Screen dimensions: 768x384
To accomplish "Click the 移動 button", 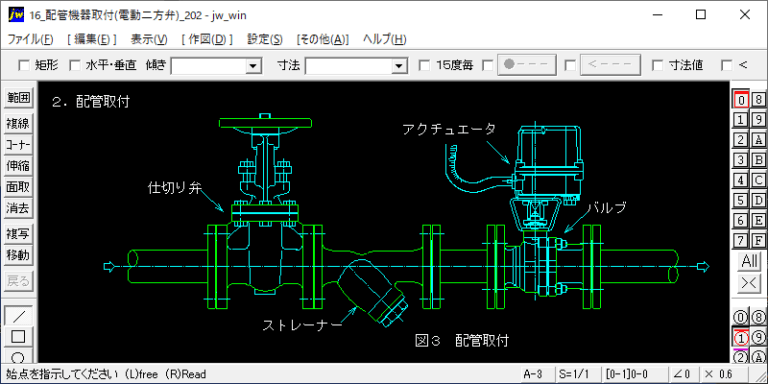I will 19,255.
